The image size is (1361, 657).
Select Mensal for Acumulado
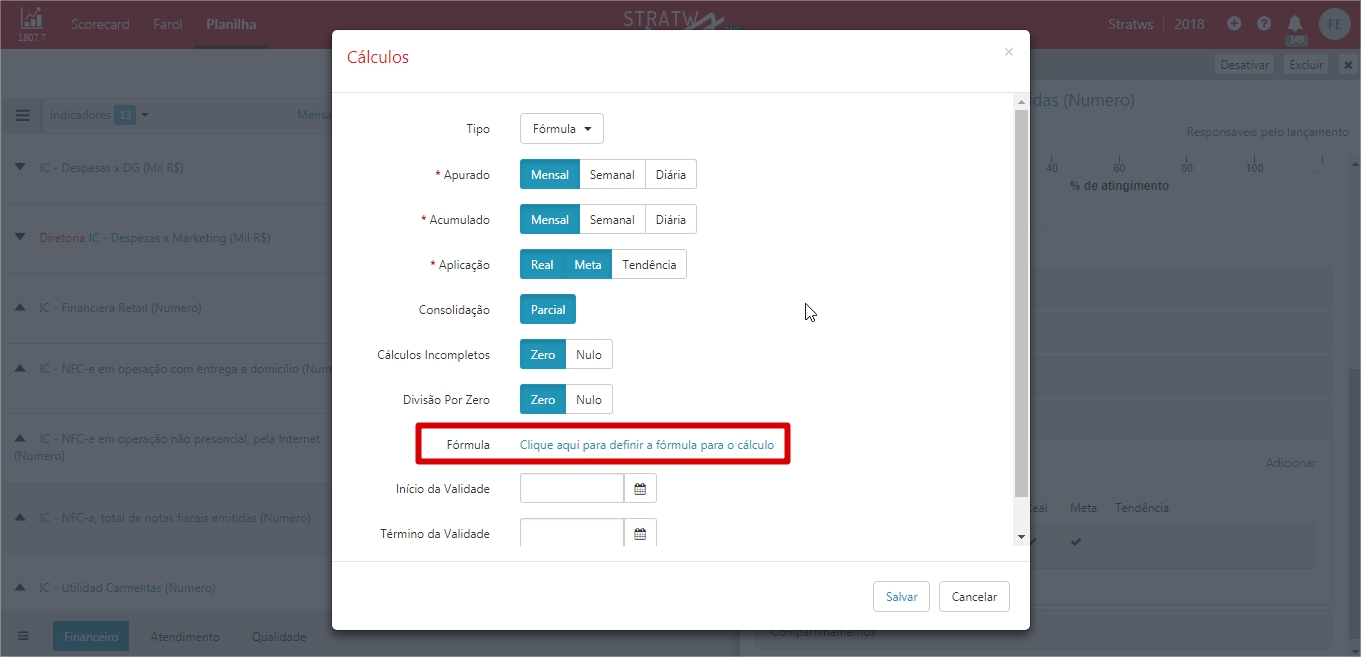click(550, 219)
